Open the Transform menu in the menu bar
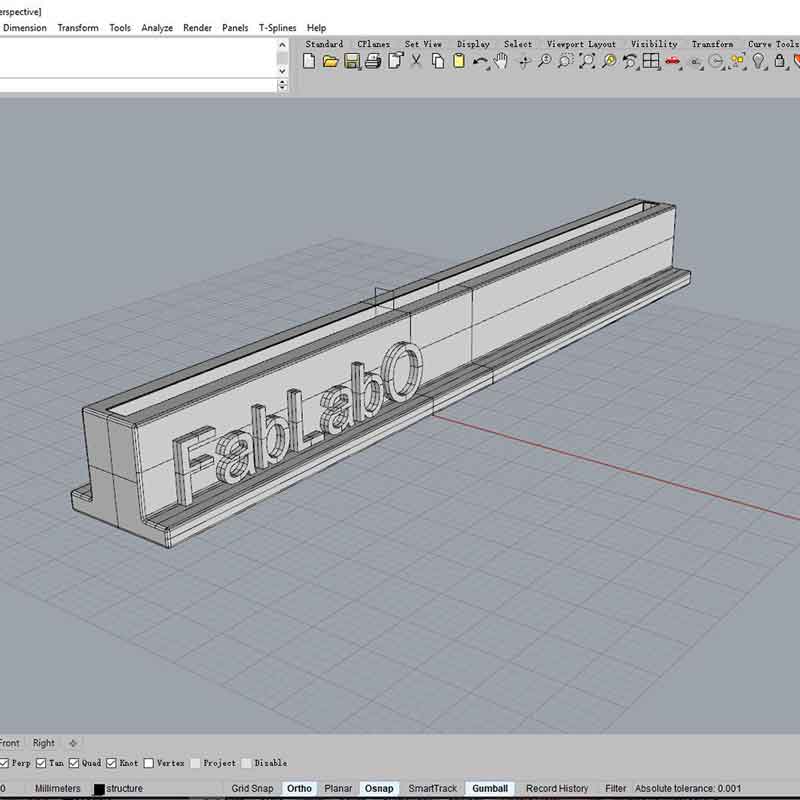Image resolution: width=800 pixels, height=800 pixels. click(x=78, y=28)
